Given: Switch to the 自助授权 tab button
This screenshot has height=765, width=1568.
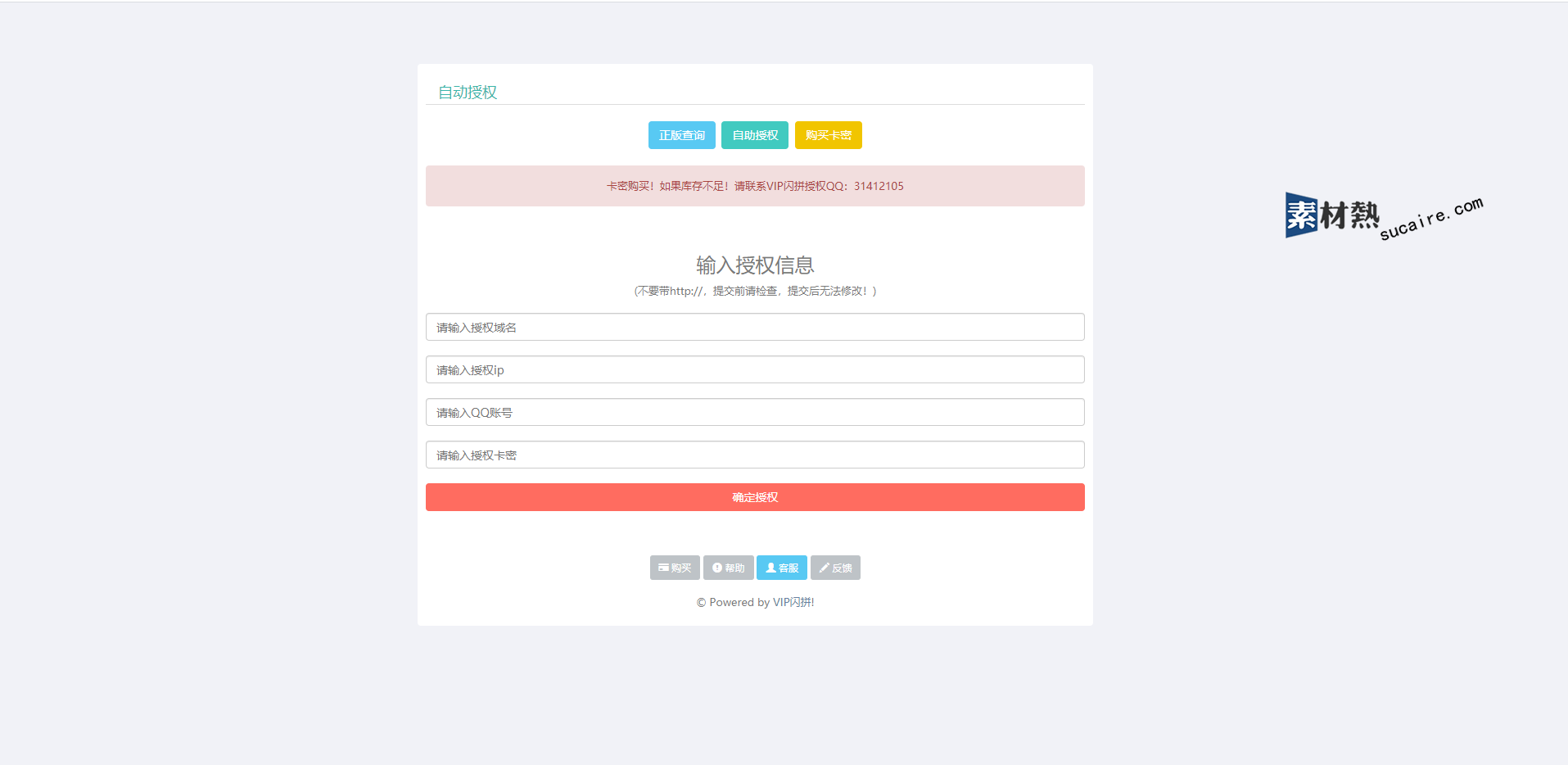Looking at the screenshot, I should point(754,135).
